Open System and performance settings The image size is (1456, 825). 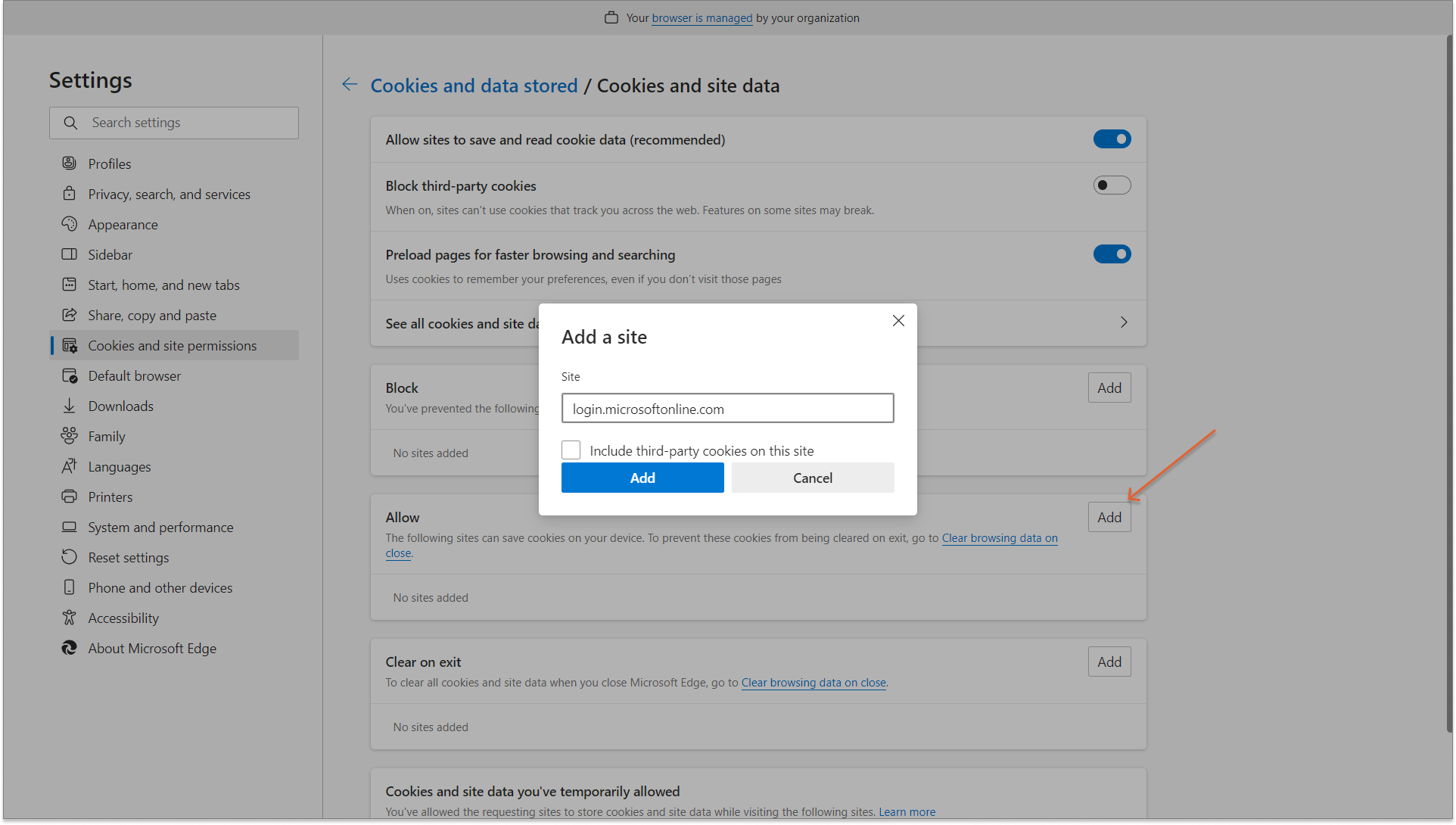[x=160, y=527]
